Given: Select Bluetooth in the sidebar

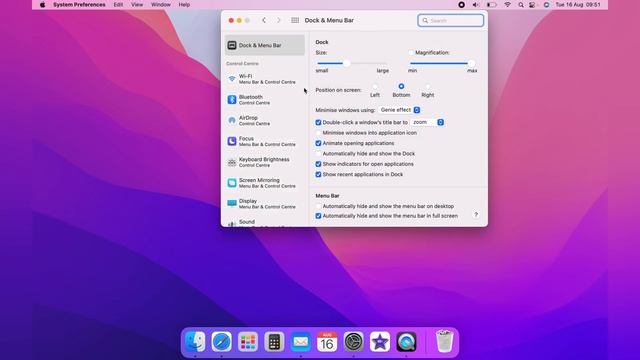Looking at the screenshot, I should pos(264,100).
